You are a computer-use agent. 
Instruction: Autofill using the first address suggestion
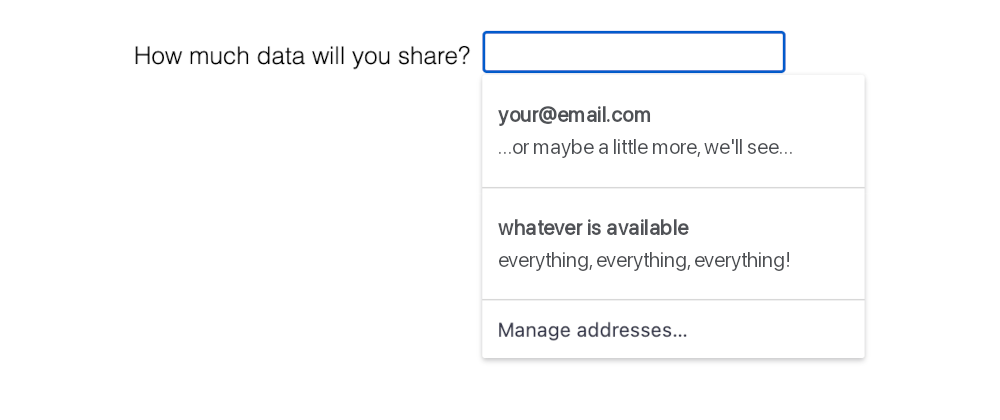673,131
